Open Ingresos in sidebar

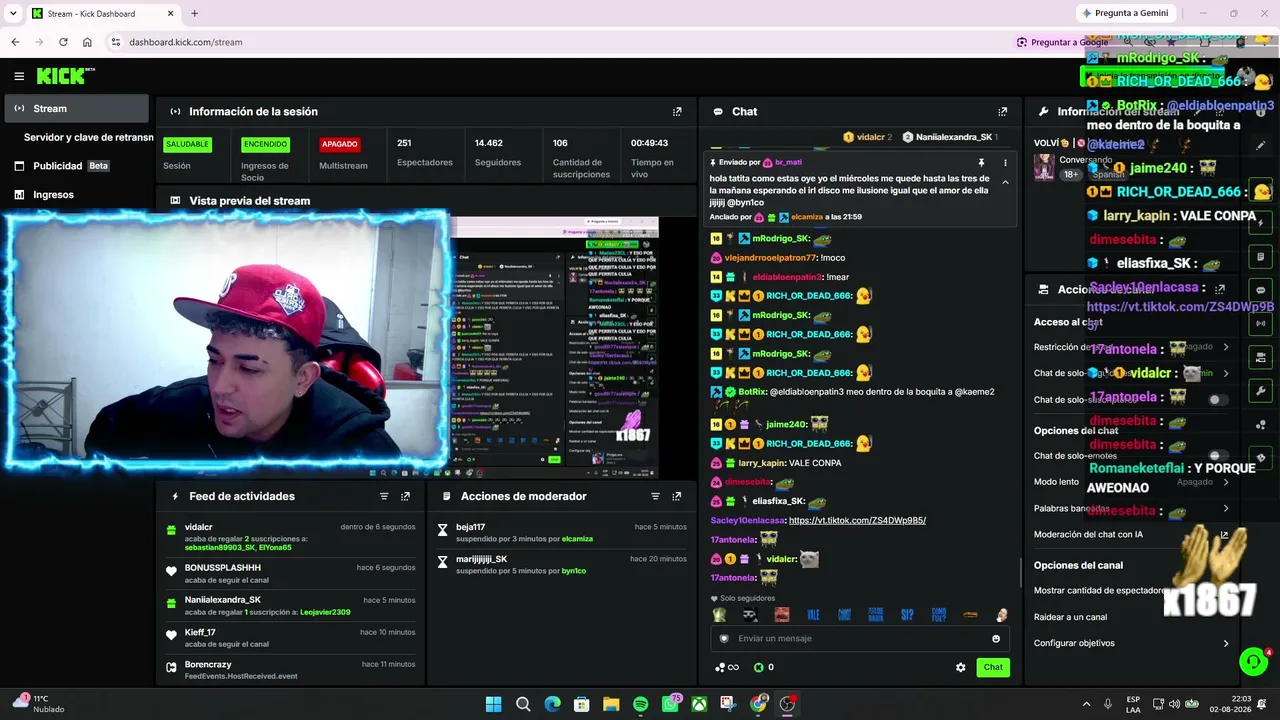tap(75, 195)
